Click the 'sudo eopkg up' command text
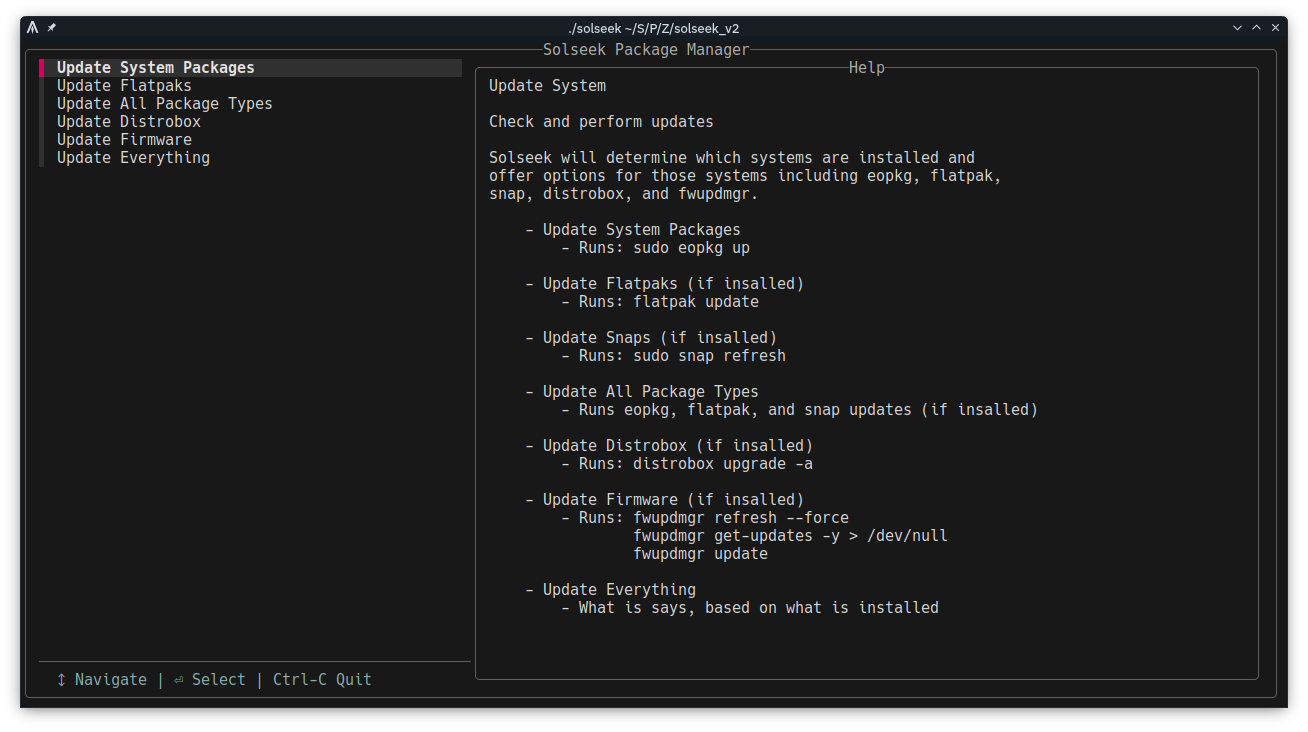This screenshot has width=1308, height=732. pyautogui.click(x=691, y=248)
